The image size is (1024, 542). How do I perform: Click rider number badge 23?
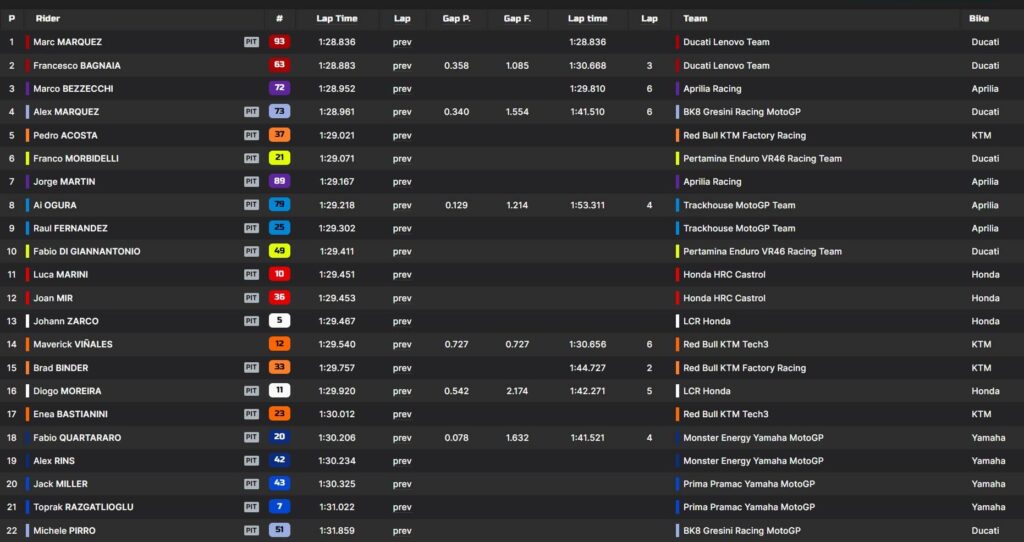tap(279, 414)
